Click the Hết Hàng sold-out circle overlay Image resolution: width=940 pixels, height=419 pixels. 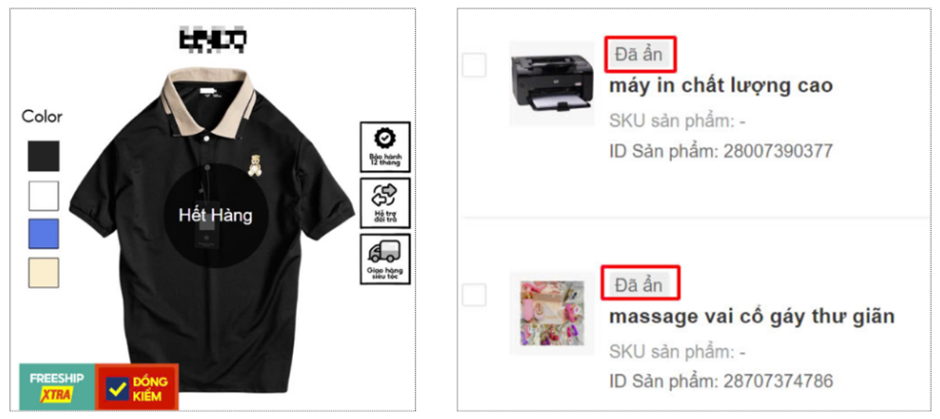point(216,215)
